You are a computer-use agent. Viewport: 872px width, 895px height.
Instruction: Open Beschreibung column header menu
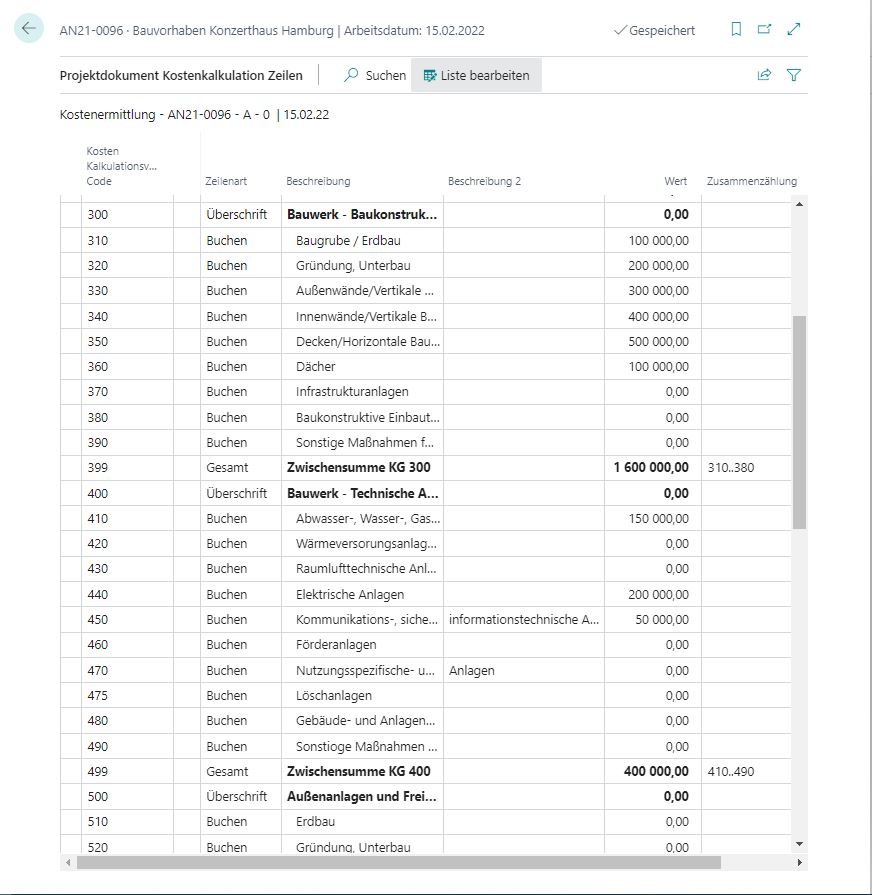pos(318,182)
